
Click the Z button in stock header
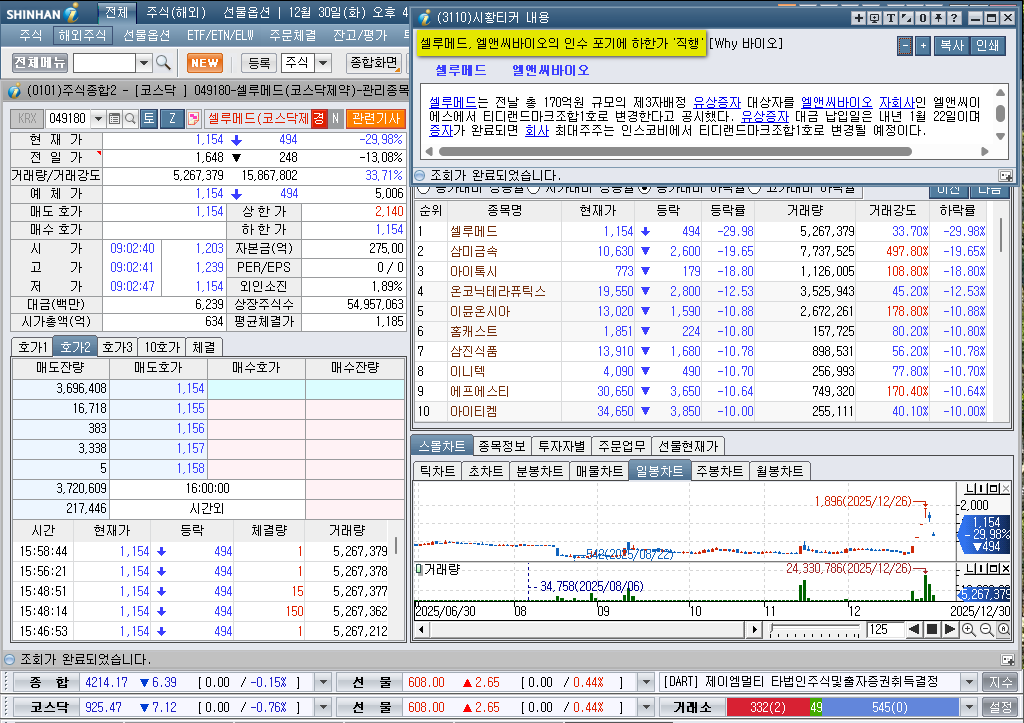pyautogui.click(x=172, y=118)
